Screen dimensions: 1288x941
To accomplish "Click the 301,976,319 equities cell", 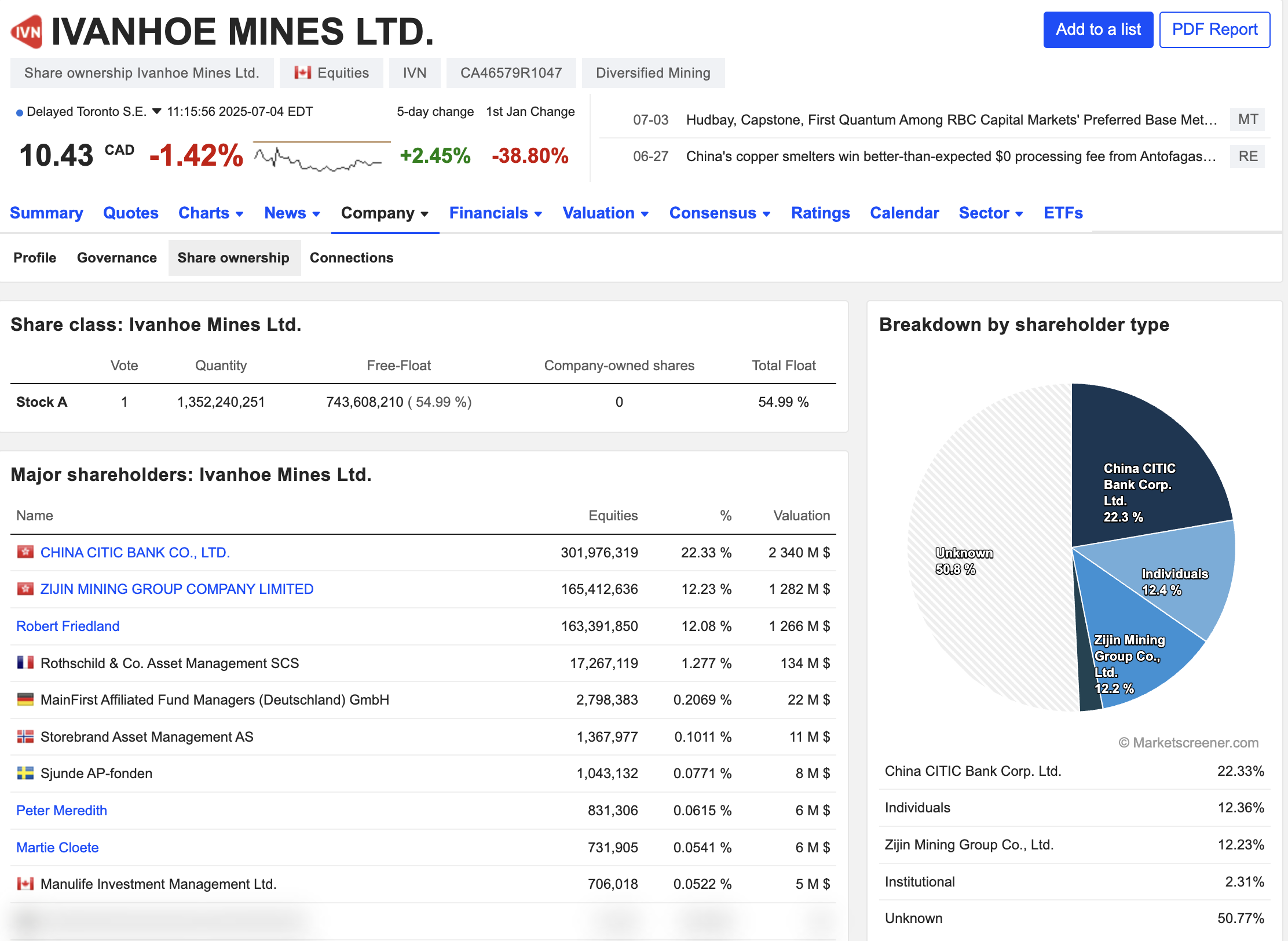I will click(x=599, y=552).
